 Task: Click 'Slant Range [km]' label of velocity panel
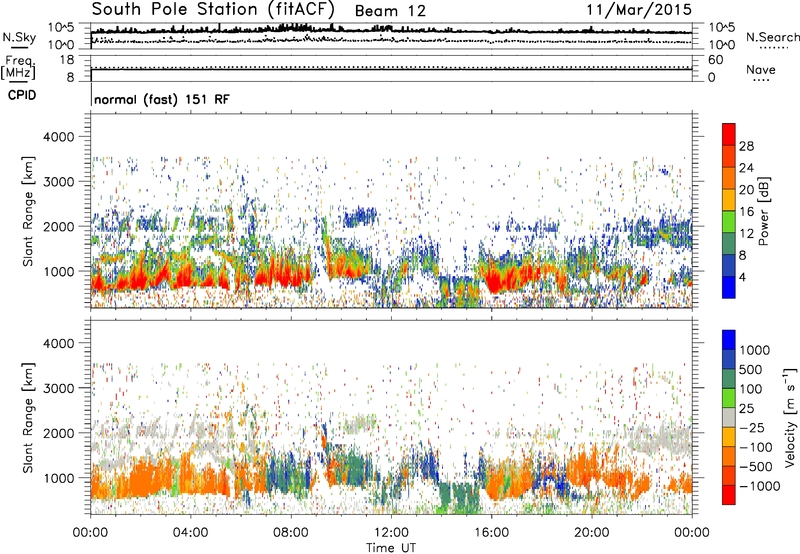[29, 418]
